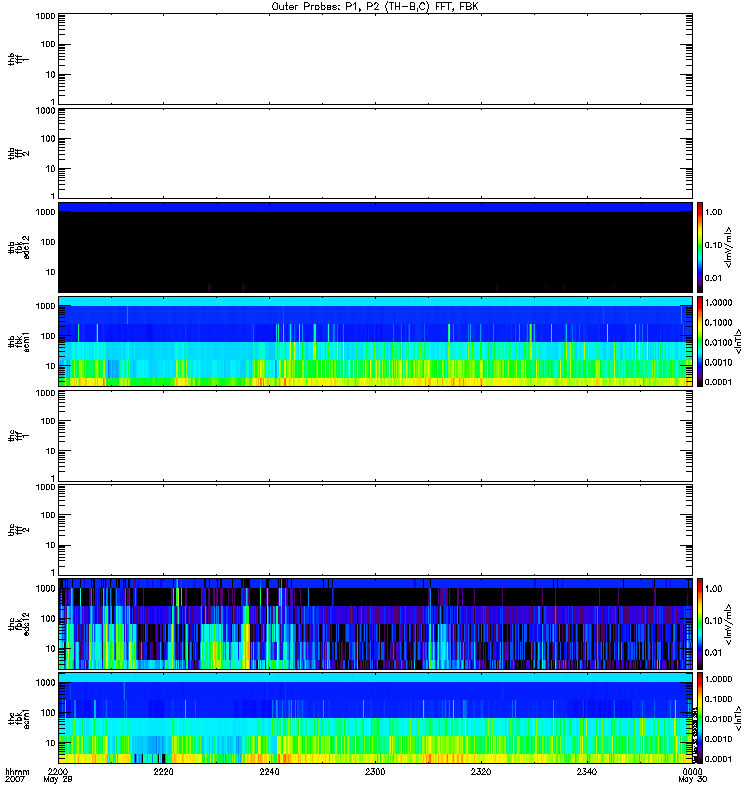This screenshot has height=800, width=750.
Task: Click the thc fbk scm1 spectrogram panel
Action: [x=375, y=718]
